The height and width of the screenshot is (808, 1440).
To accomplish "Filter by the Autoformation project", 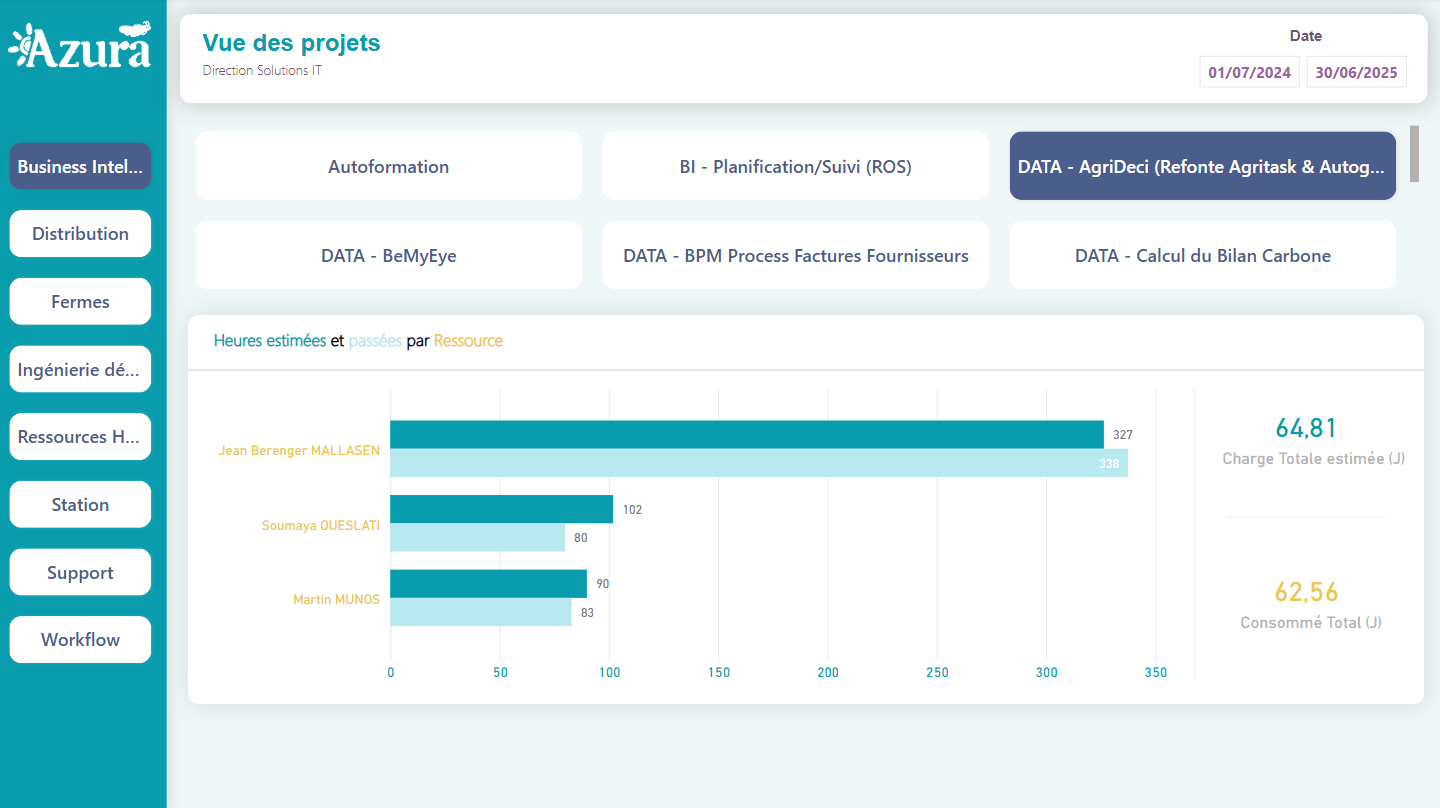I will [388, 167].
